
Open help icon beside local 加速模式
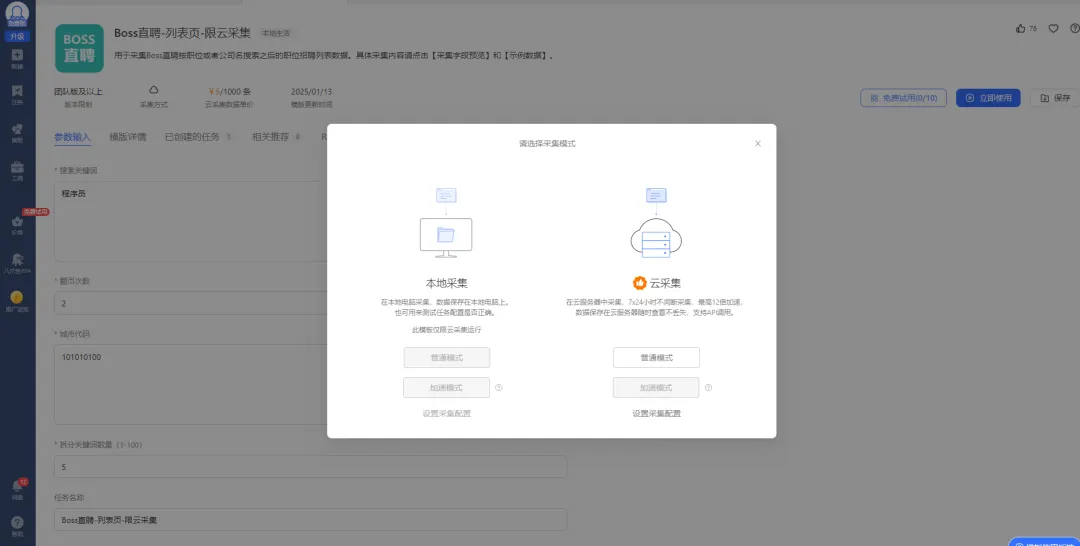498,388
